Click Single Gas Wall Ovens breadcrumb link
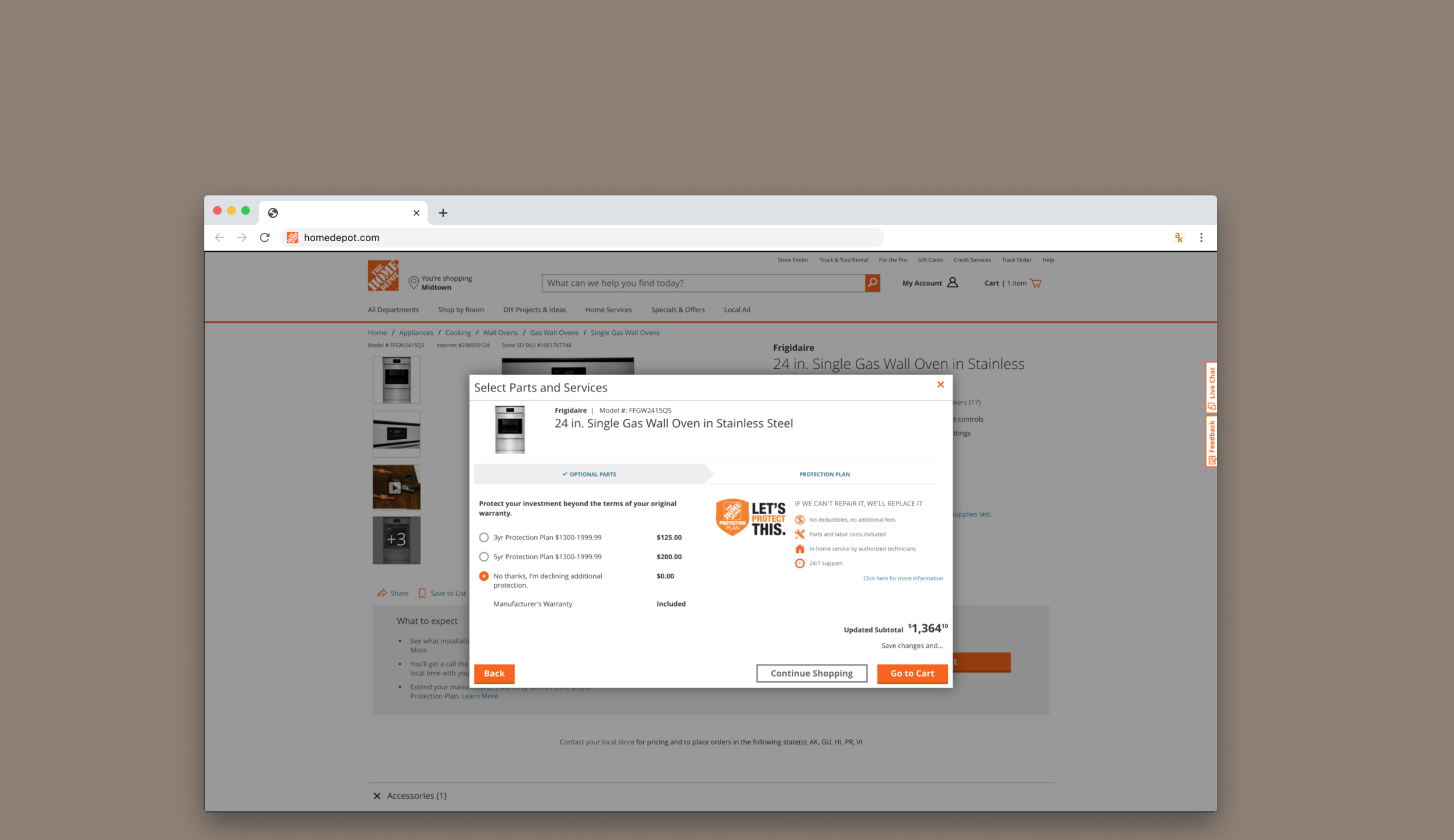The width and height of the screenshot is (1454, 840). coord(625,333)
